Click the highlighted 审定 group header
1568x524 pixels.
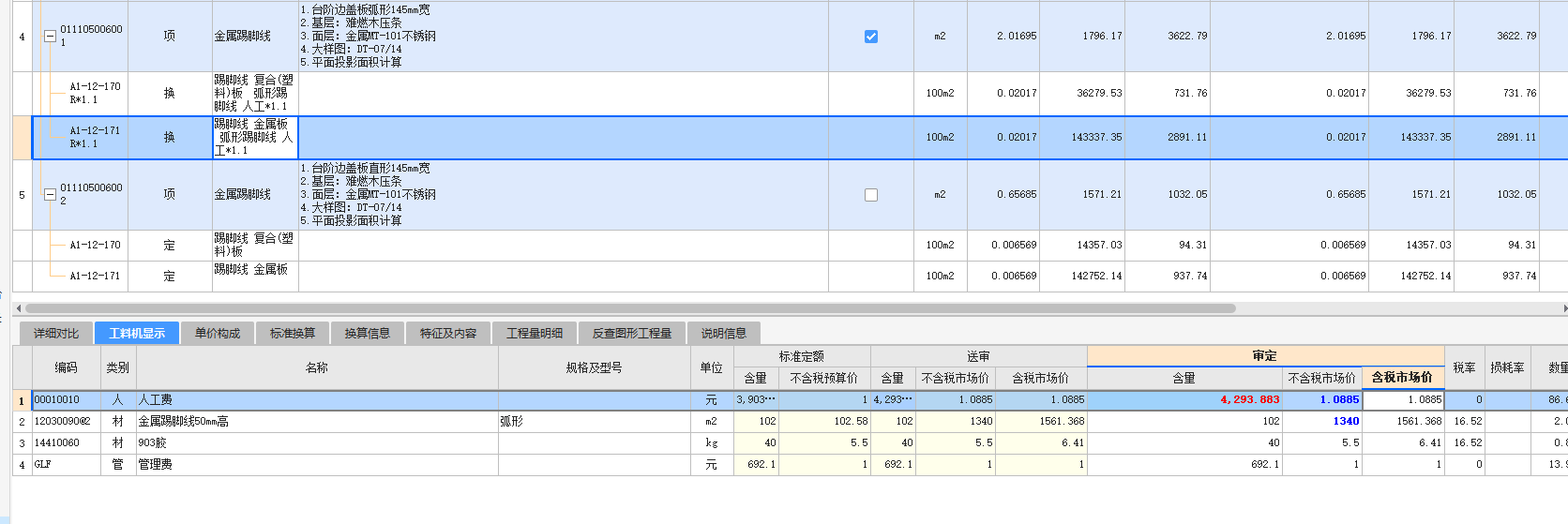pos(1265,356)
